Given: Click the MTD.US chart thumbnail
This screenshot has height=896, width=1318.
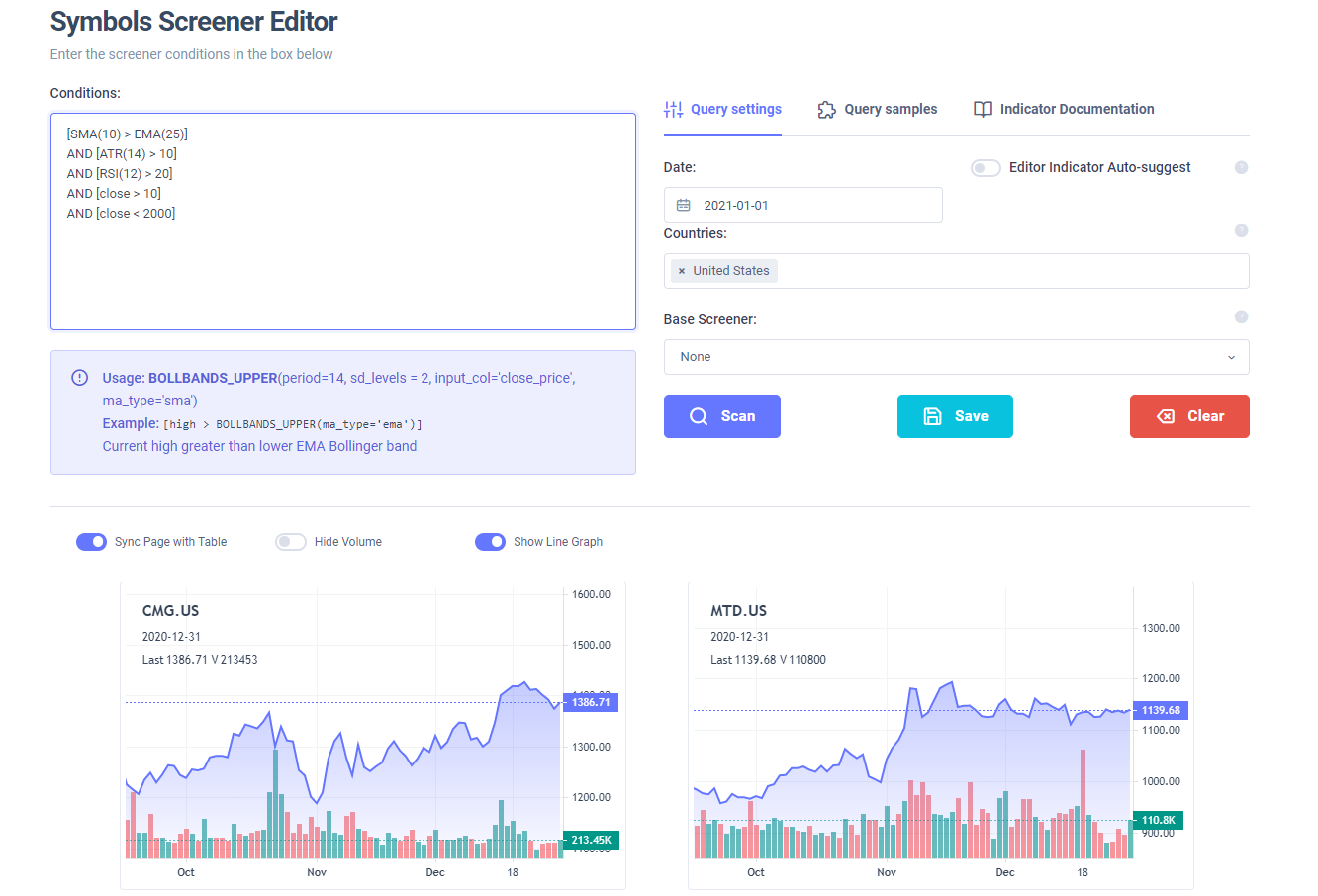Looking at the screenshot, I should (941, 736).
